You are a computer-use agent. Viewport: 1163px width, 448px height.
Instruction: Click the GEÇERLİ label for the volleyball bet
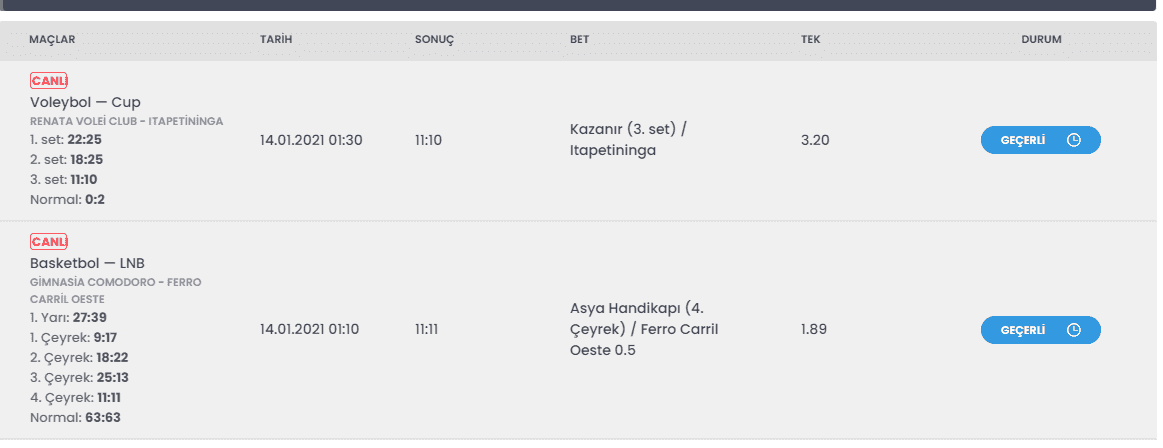click(1022, 140)
